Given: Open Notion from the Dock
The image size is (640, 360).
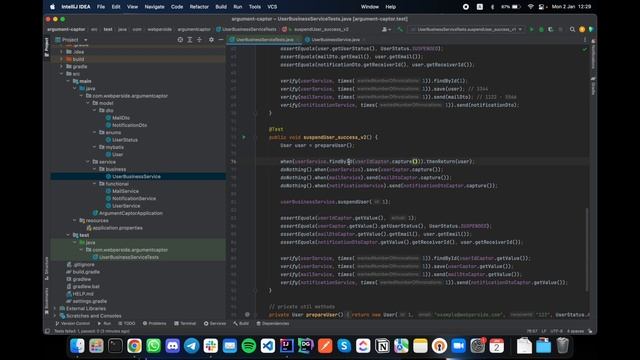Looking at the screenshot, I should coord(382,346).
